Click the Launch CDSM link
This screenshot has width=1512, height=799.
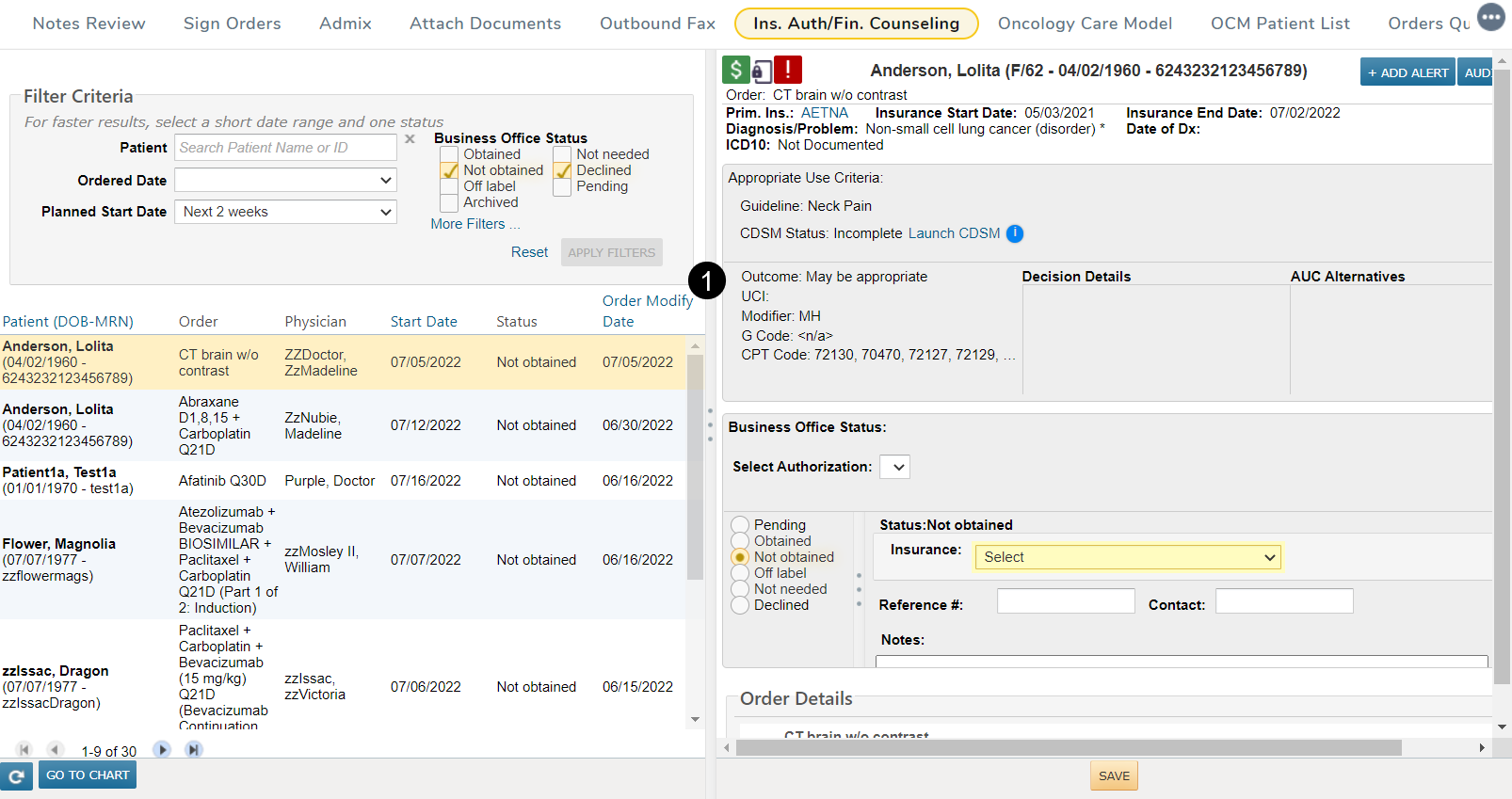click(x=954, y=233)
